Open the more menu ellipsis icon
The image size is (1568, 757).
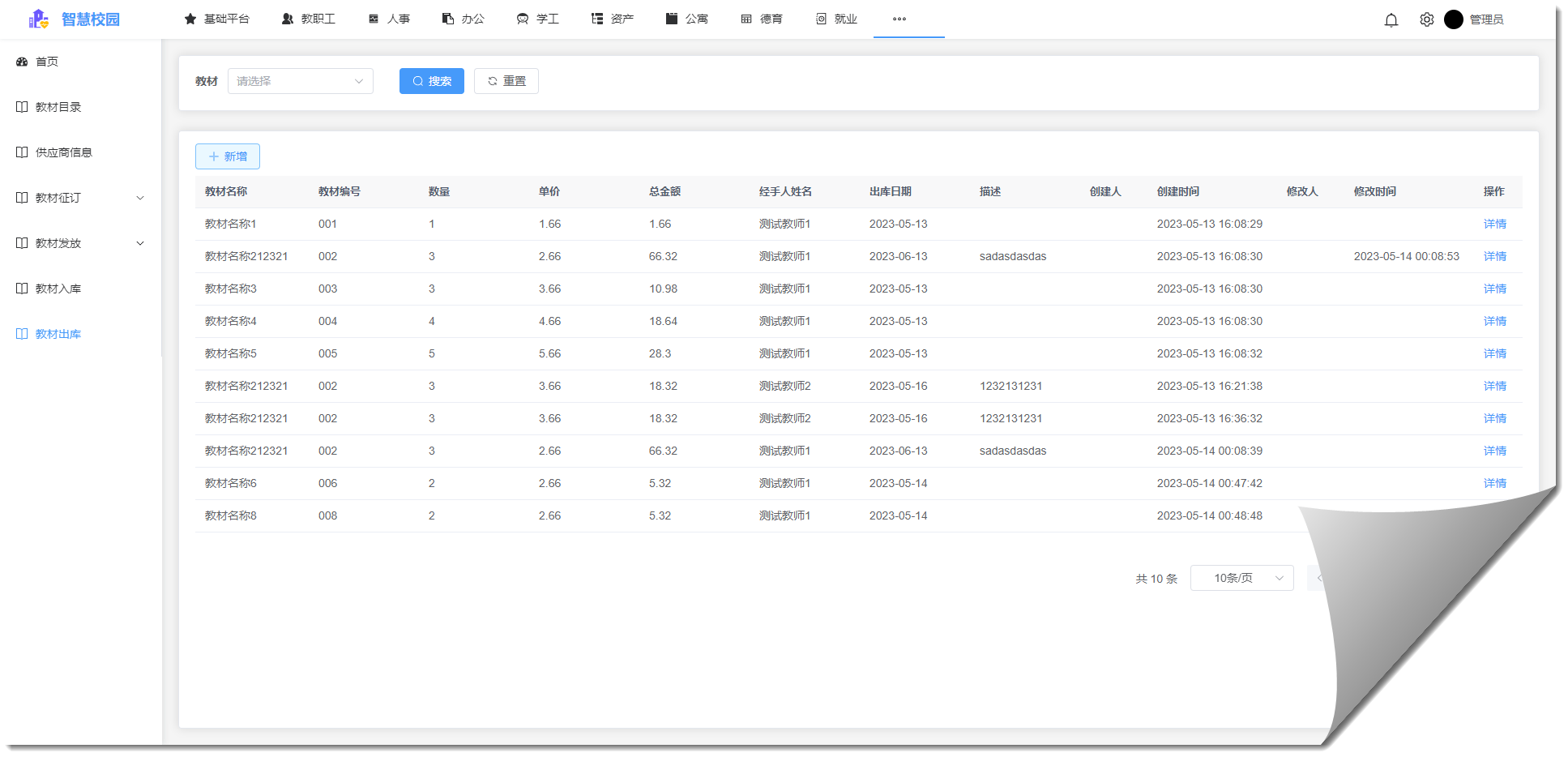(x=899, y=19)
